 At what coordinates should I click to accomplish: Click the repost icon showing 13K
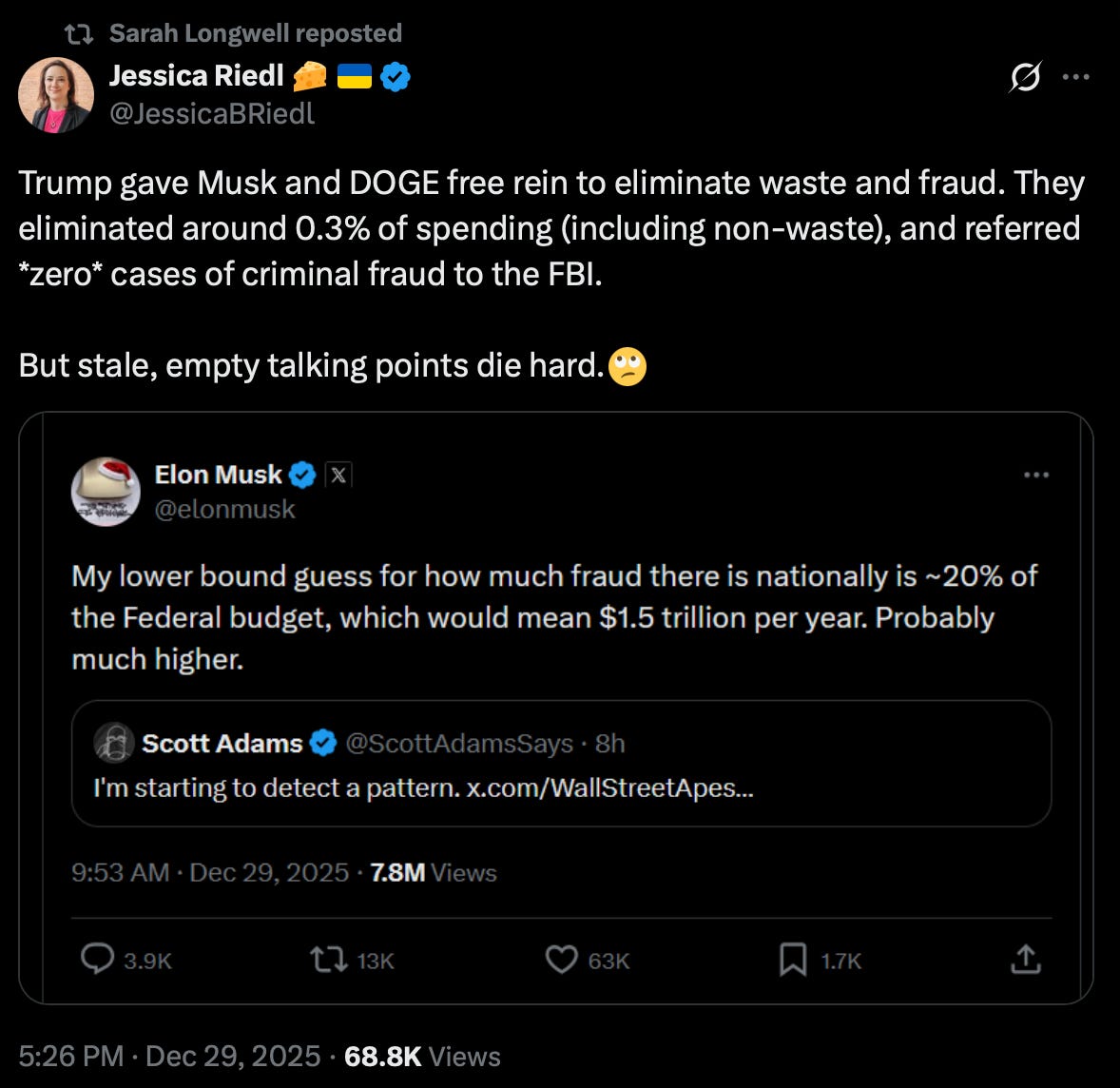(x=329, y=959)
